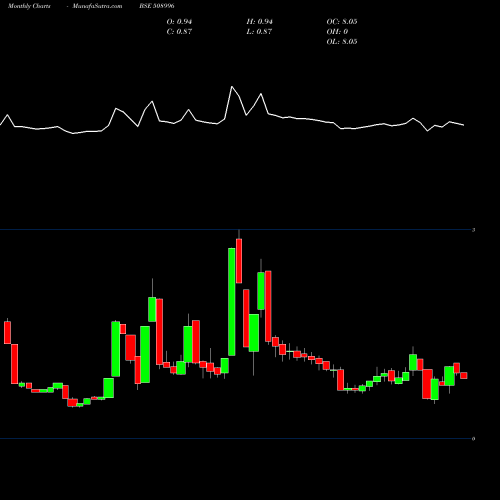Click the close value "C: 0.87"
The height and width of the screenshot is (500, 500).
179,32
